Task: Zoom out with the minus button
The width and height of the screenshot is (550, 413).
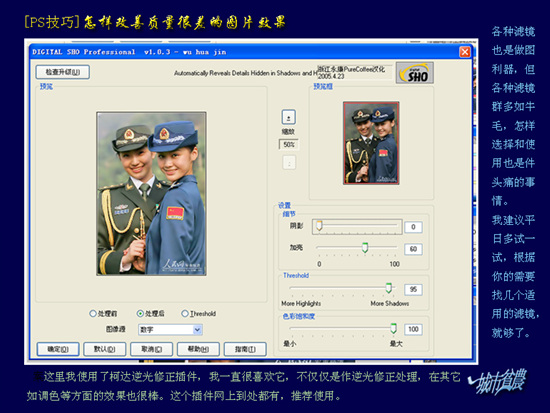Action: tap(289, 162)
